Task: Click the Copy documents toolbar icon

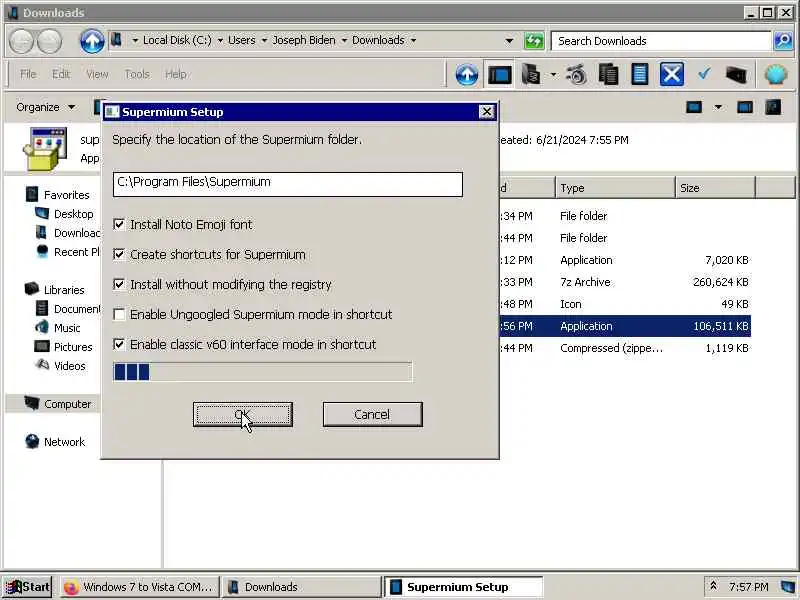Action: 608,75
